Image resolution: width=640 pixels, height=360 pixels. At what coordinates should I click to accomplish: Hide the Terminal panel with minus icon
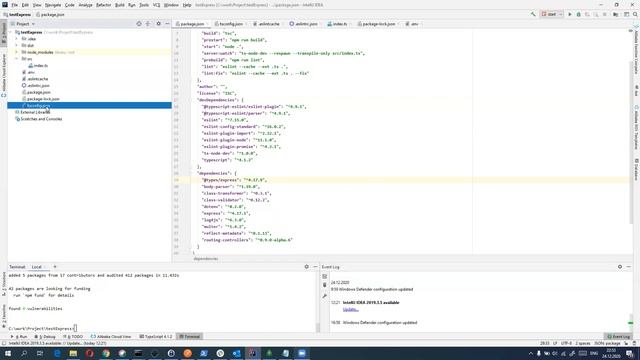click(x=315, y=267)
